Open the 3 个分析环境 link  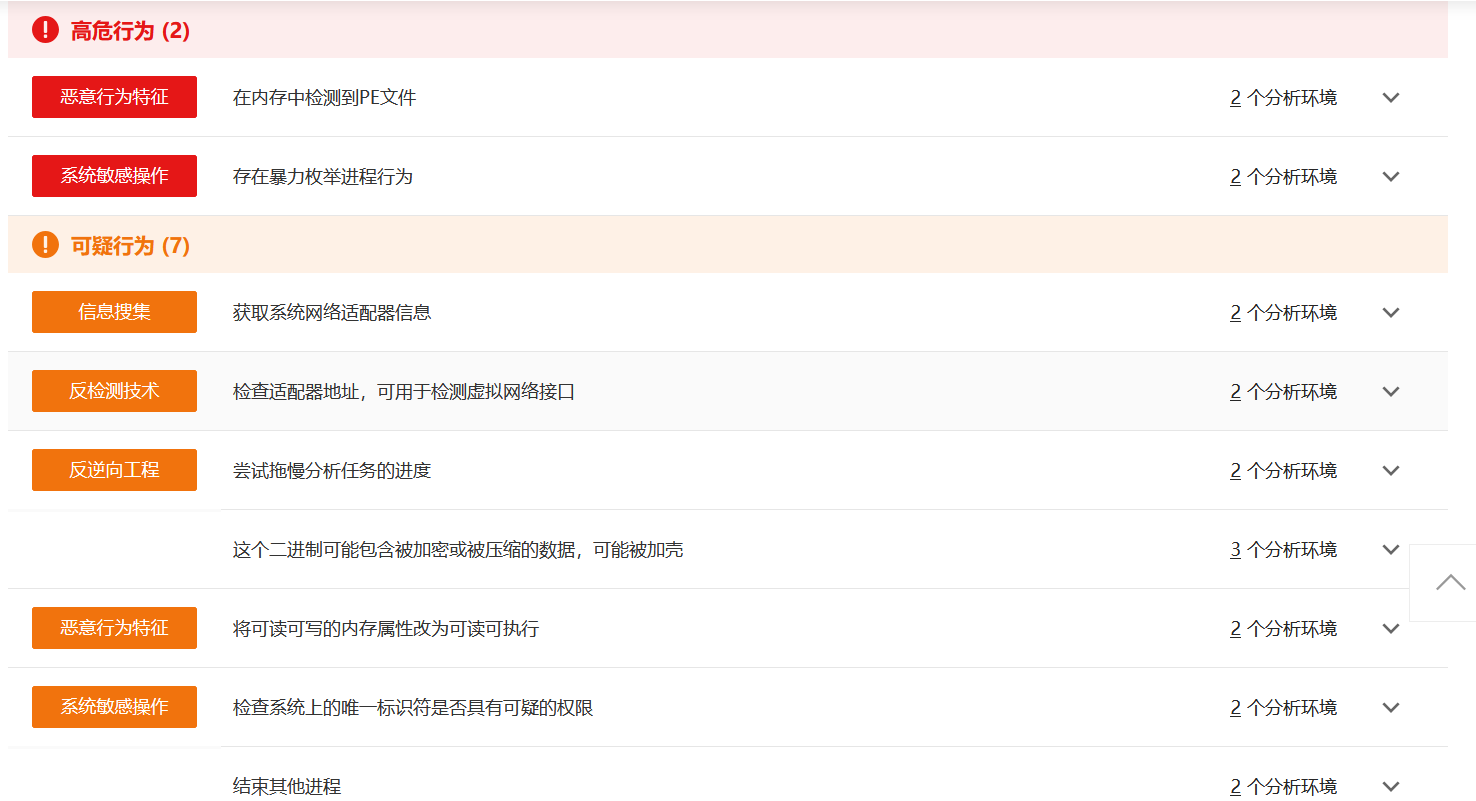coord(1283,550)
